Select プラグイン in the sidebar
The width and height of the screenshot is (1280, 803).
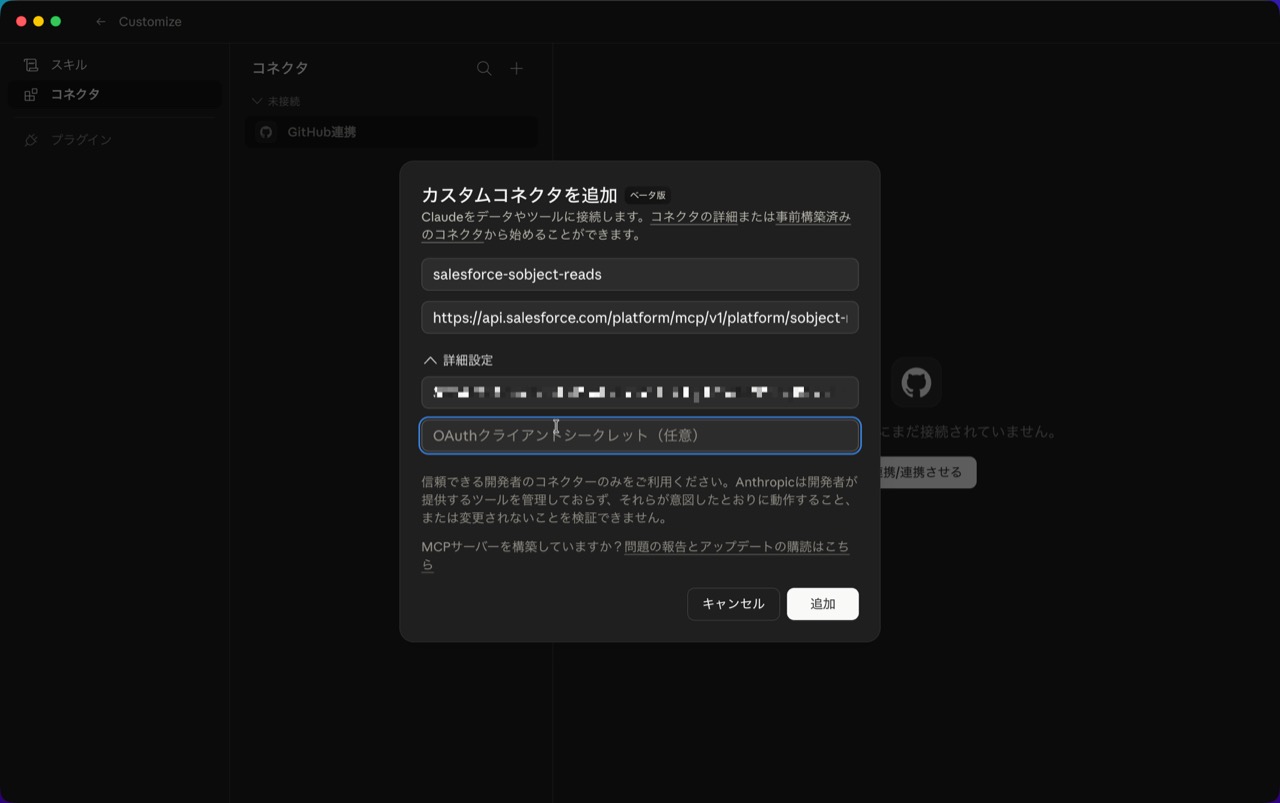pyautogui.click(x=81, y=140)
